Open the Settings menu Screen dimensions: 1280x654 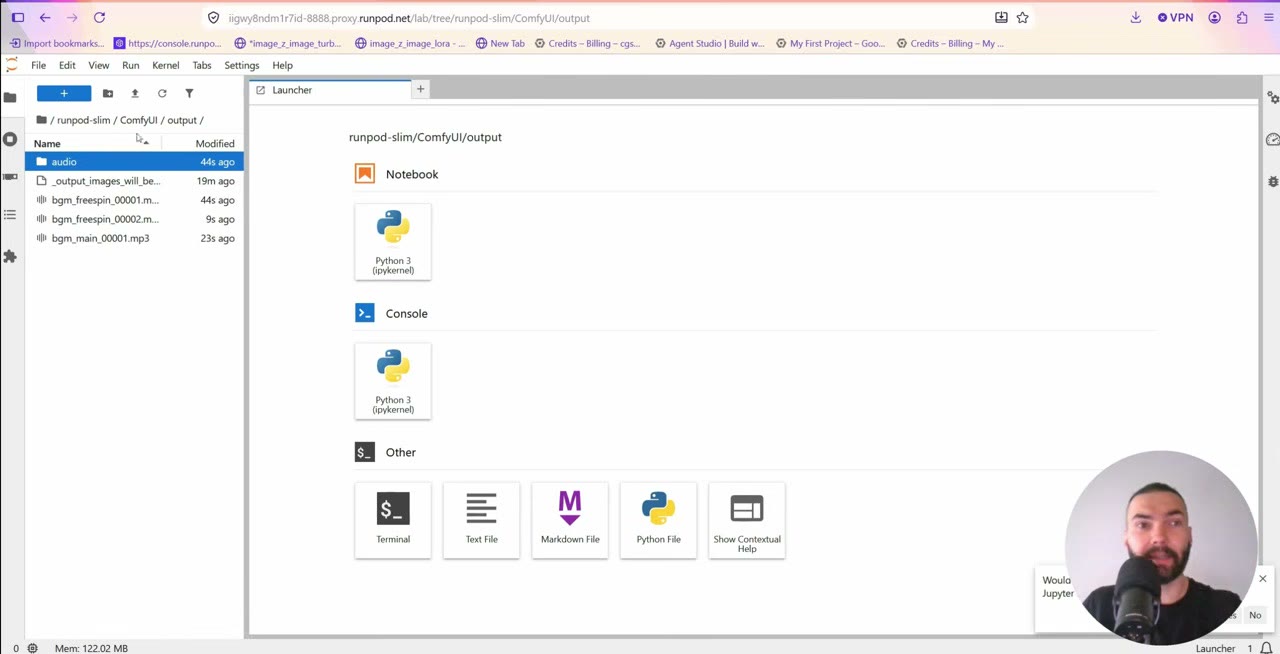242,65
